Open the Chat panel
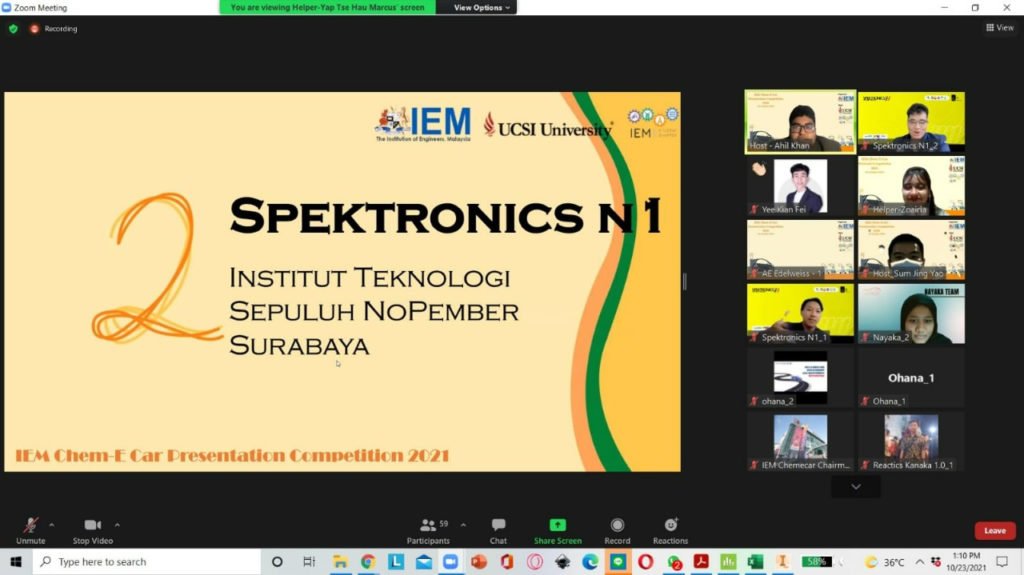1024x575 pixels. pyautogui.click(x=498, y=531)
